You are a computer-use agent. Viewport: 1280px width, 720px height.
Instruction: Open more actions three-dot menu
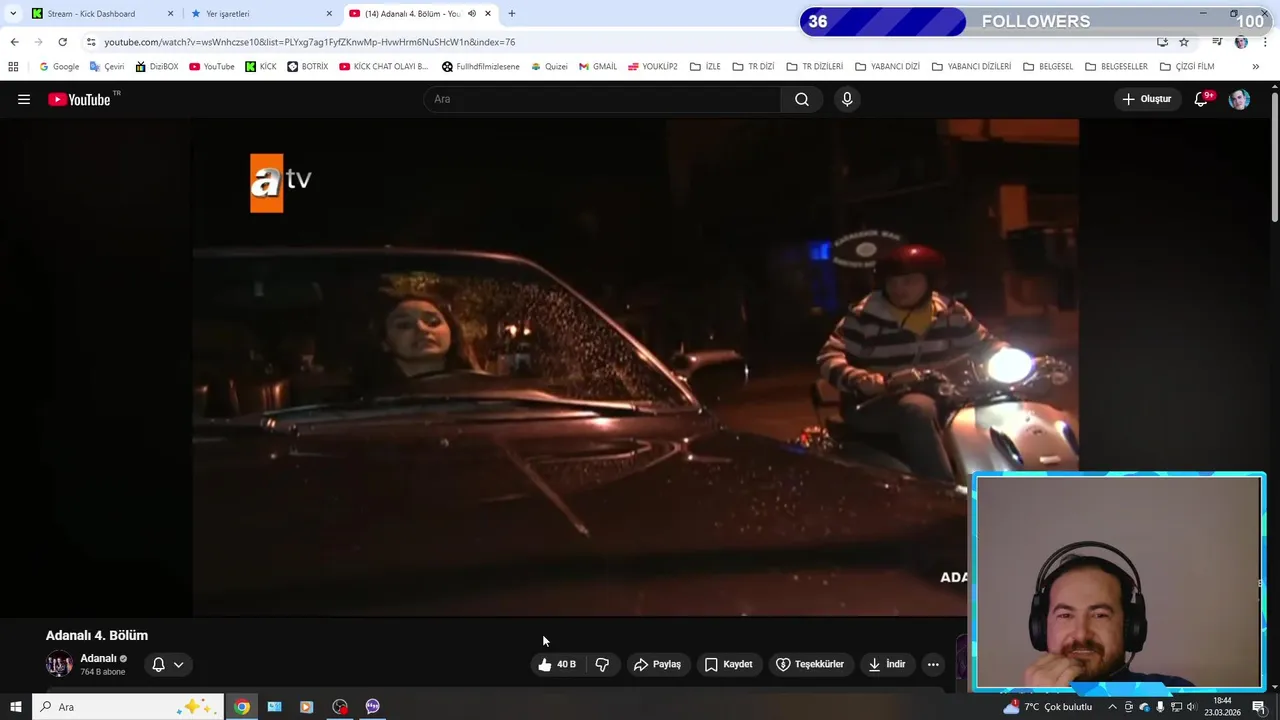(x=933, y=664)
